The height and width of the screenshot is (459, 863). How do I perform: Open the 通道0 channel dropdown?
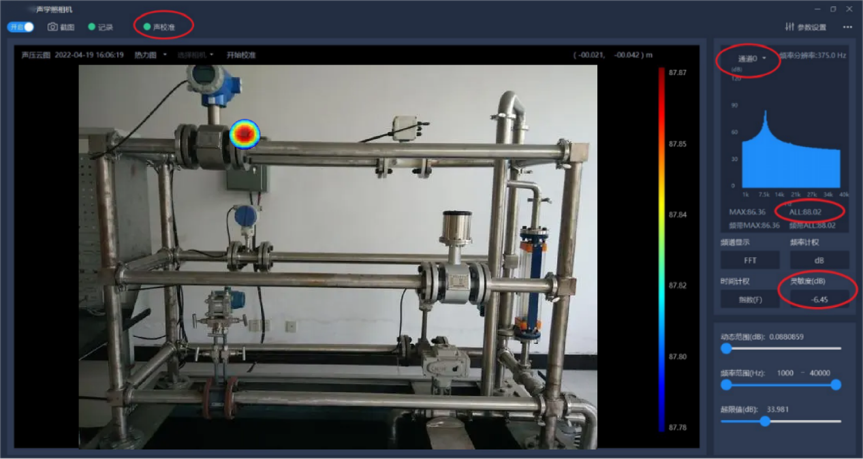pos(752,58)
